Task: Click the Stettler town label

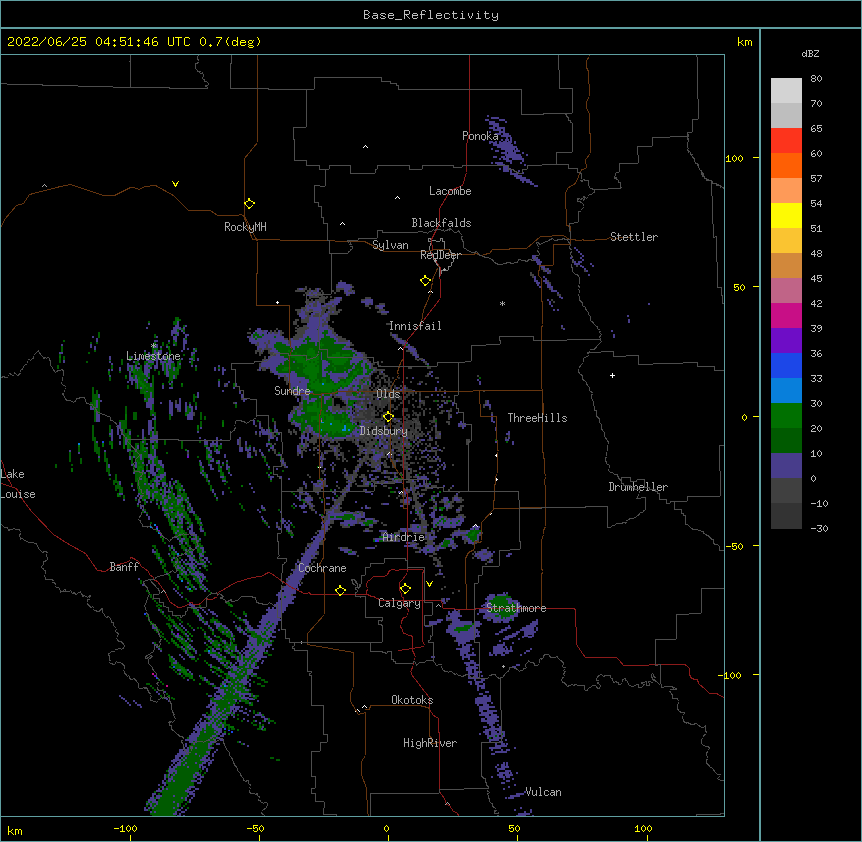Action: point(633,237)
